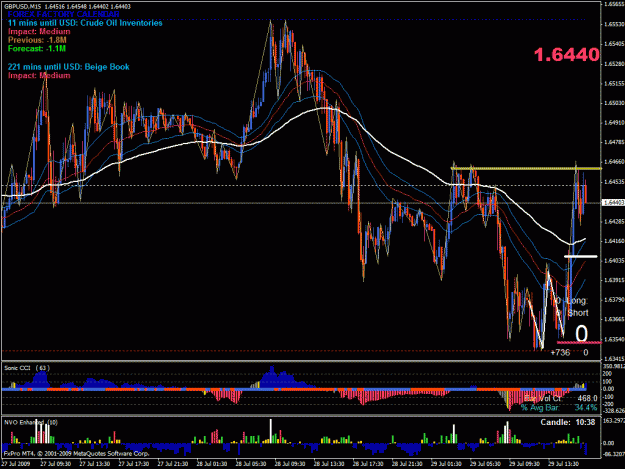The height and width of the screenshot is (469, 625).
Task: Click the 1.63915 price axis label
Action: (x=614, y=280)
